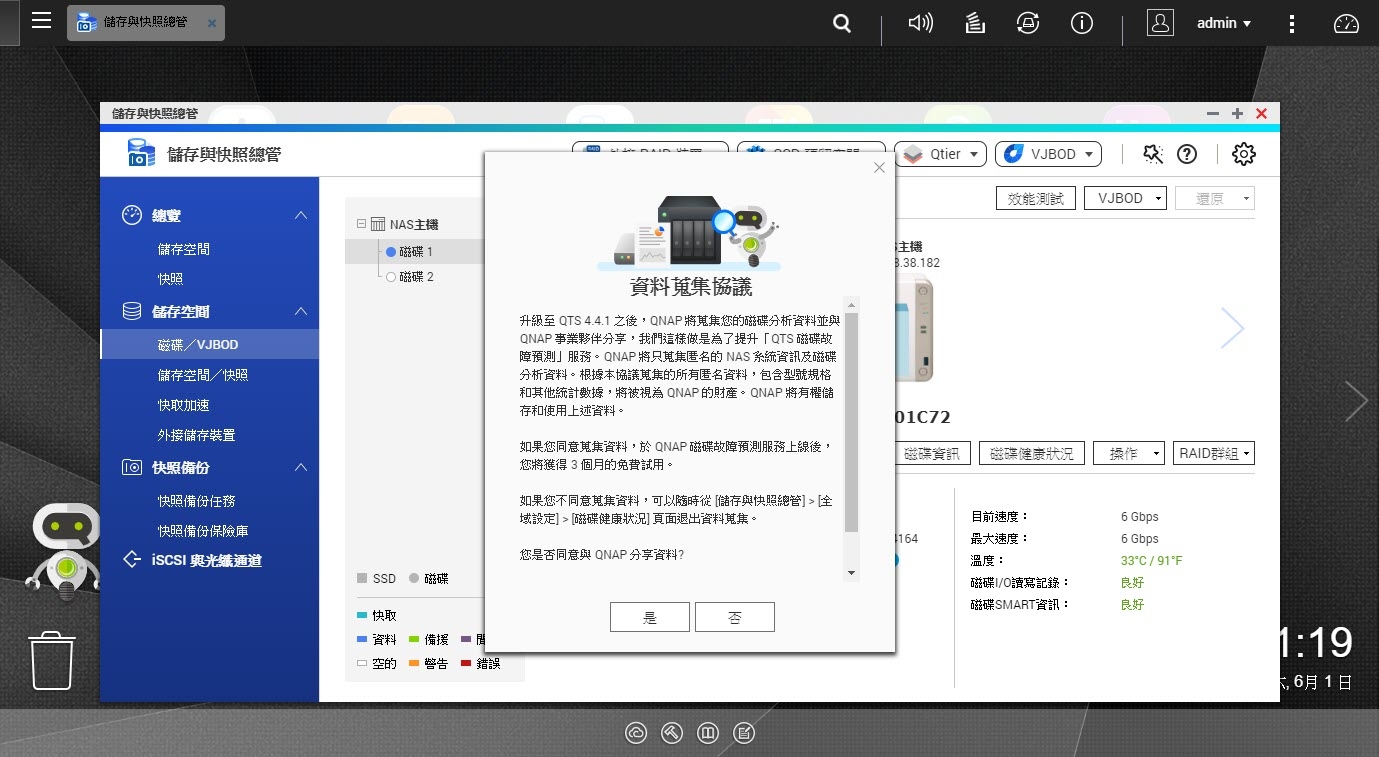Open the Qtier dropdown
The width and height of the screenshot is (1379, 757).
click(x=941, y=154)
